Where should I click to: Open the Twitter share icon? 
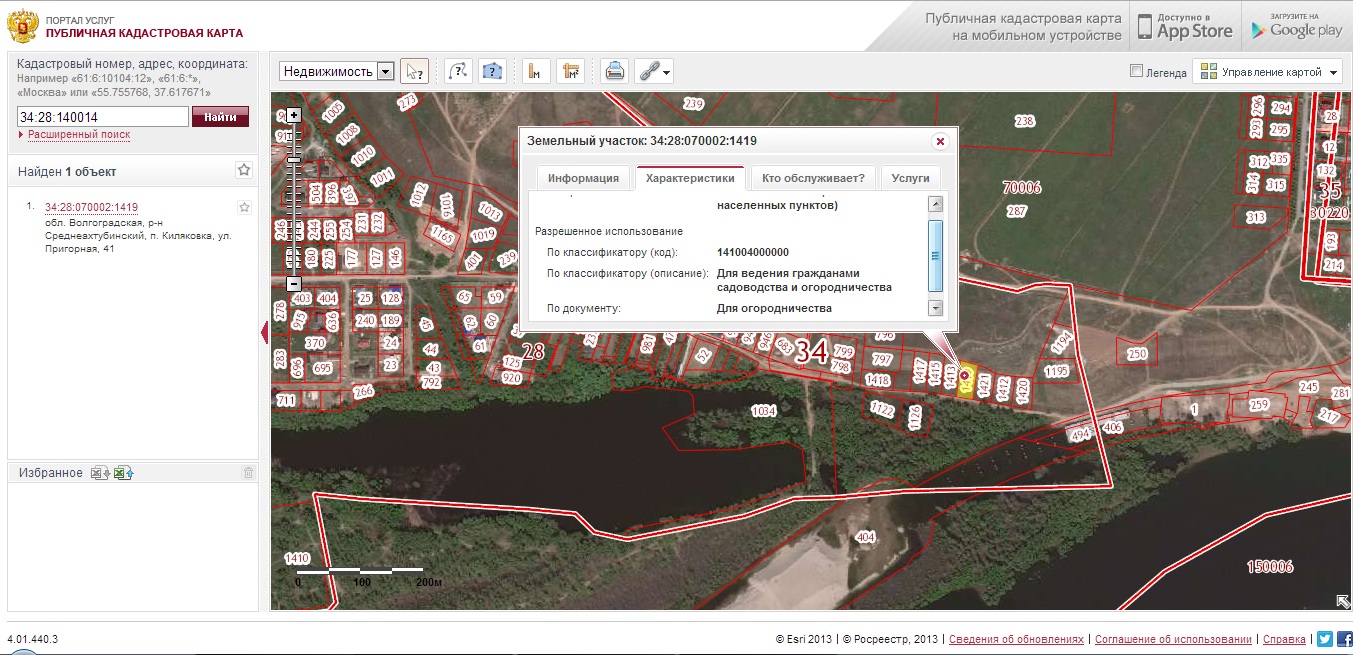[x=1324, y=639]
